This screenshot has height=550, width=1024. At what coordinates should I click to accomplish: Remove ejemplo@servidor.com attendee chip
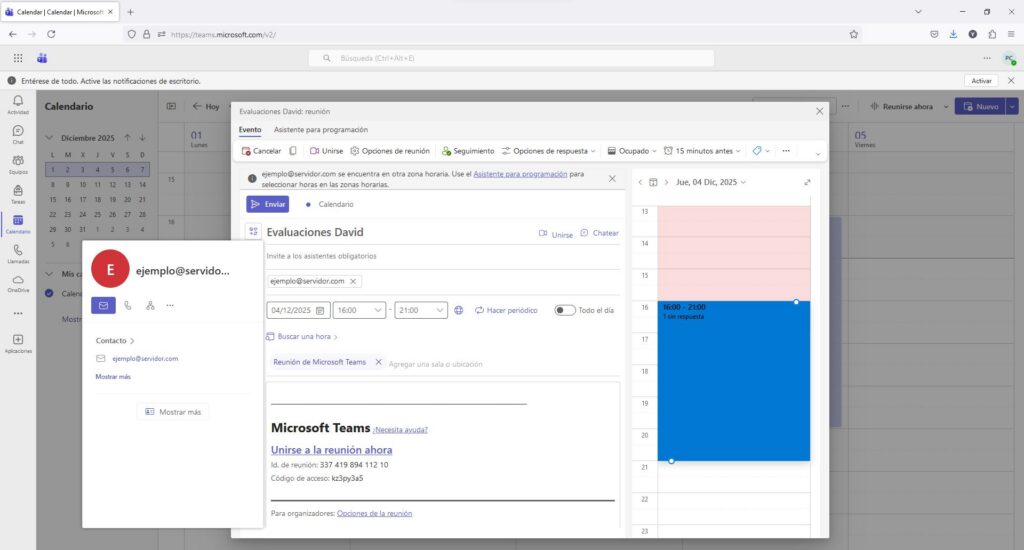point(353,282)
